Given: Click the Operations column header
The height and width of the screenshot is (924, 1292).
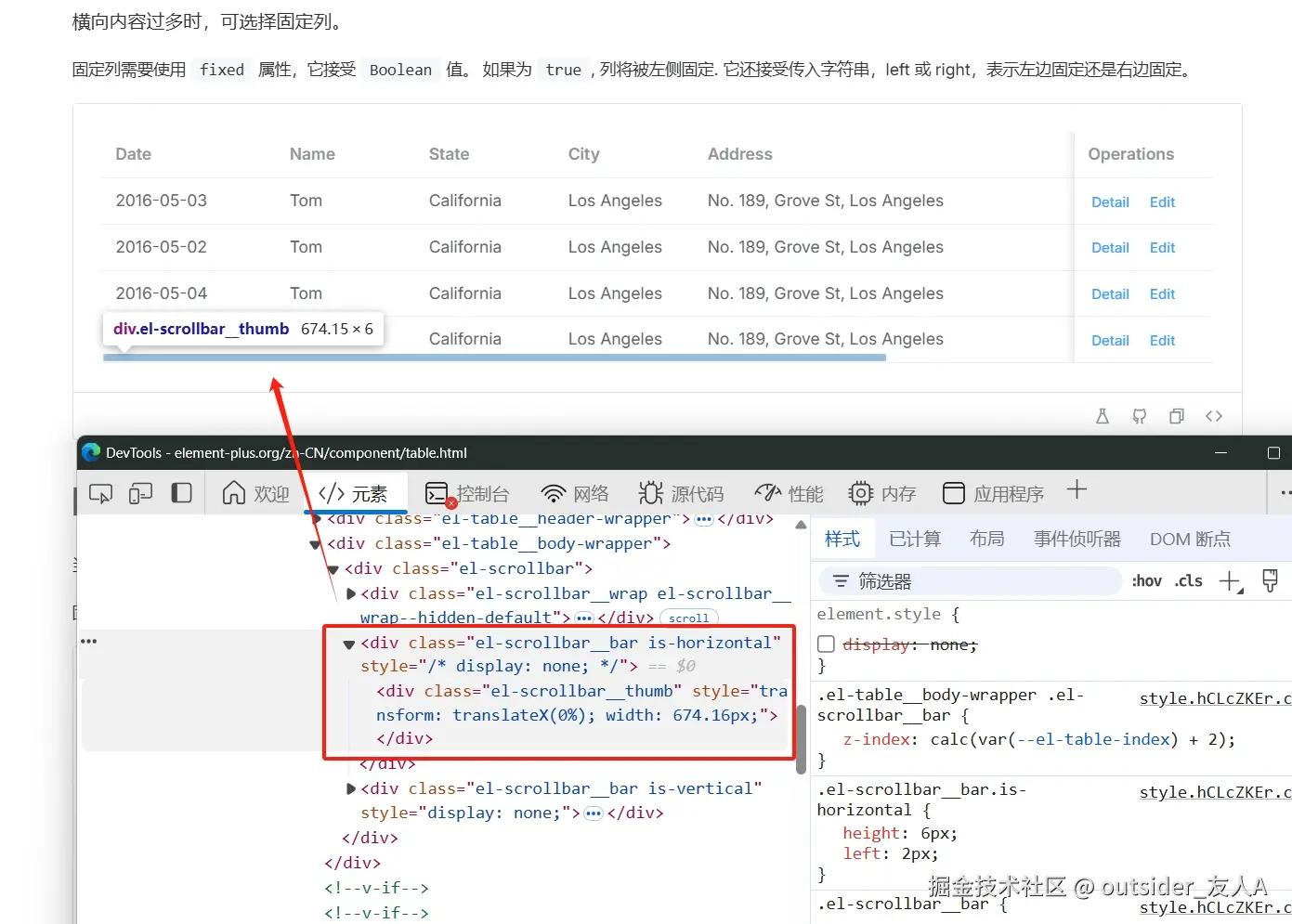Looking at the screenshot, I should click(1130, 154).
